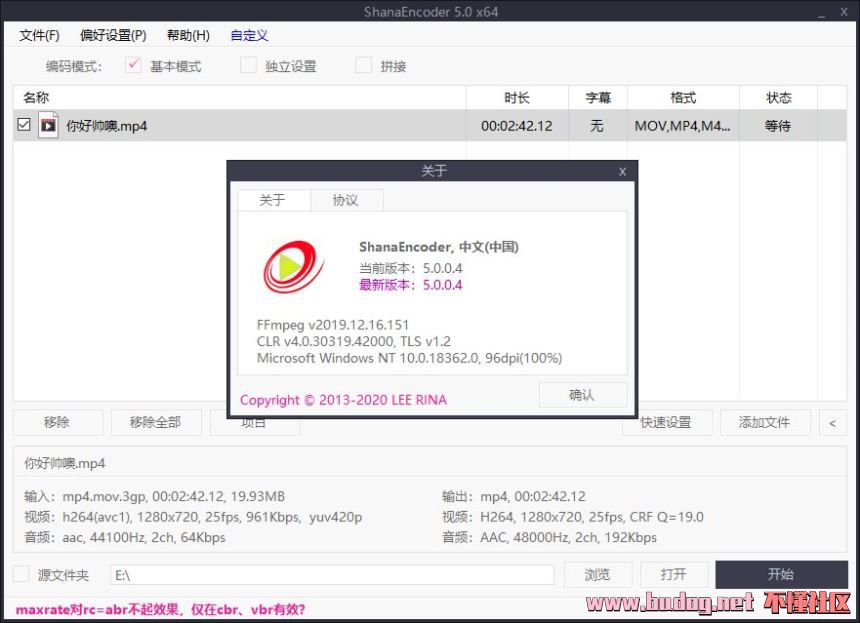This screenshot has height=623, width=860.
Task: Open the 文件(F) menu
Action: [39, 36]
